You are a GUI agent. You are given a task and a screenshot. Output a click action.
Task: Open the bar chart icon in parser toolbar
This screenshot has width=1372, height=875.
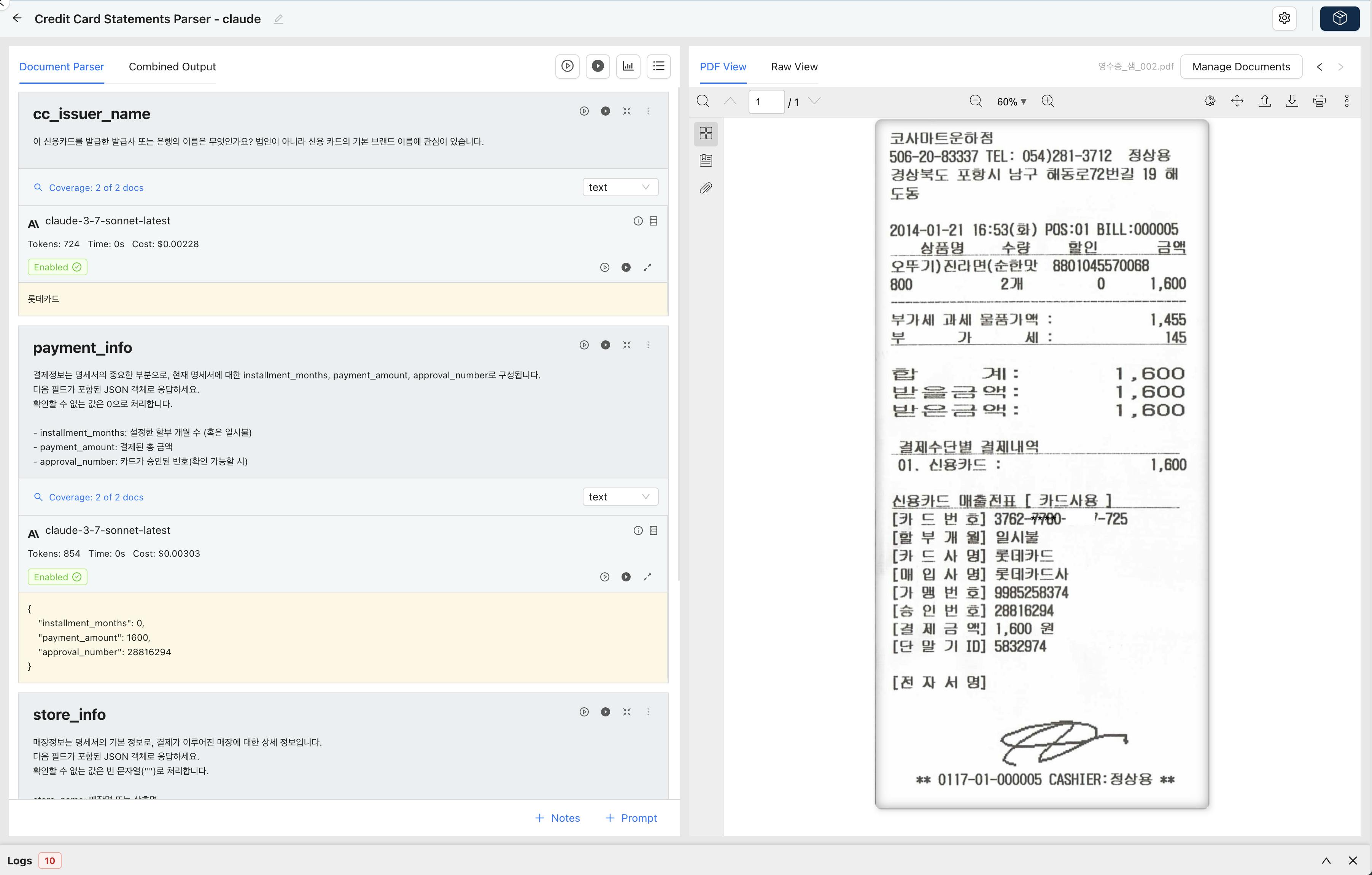coord(628,66)
